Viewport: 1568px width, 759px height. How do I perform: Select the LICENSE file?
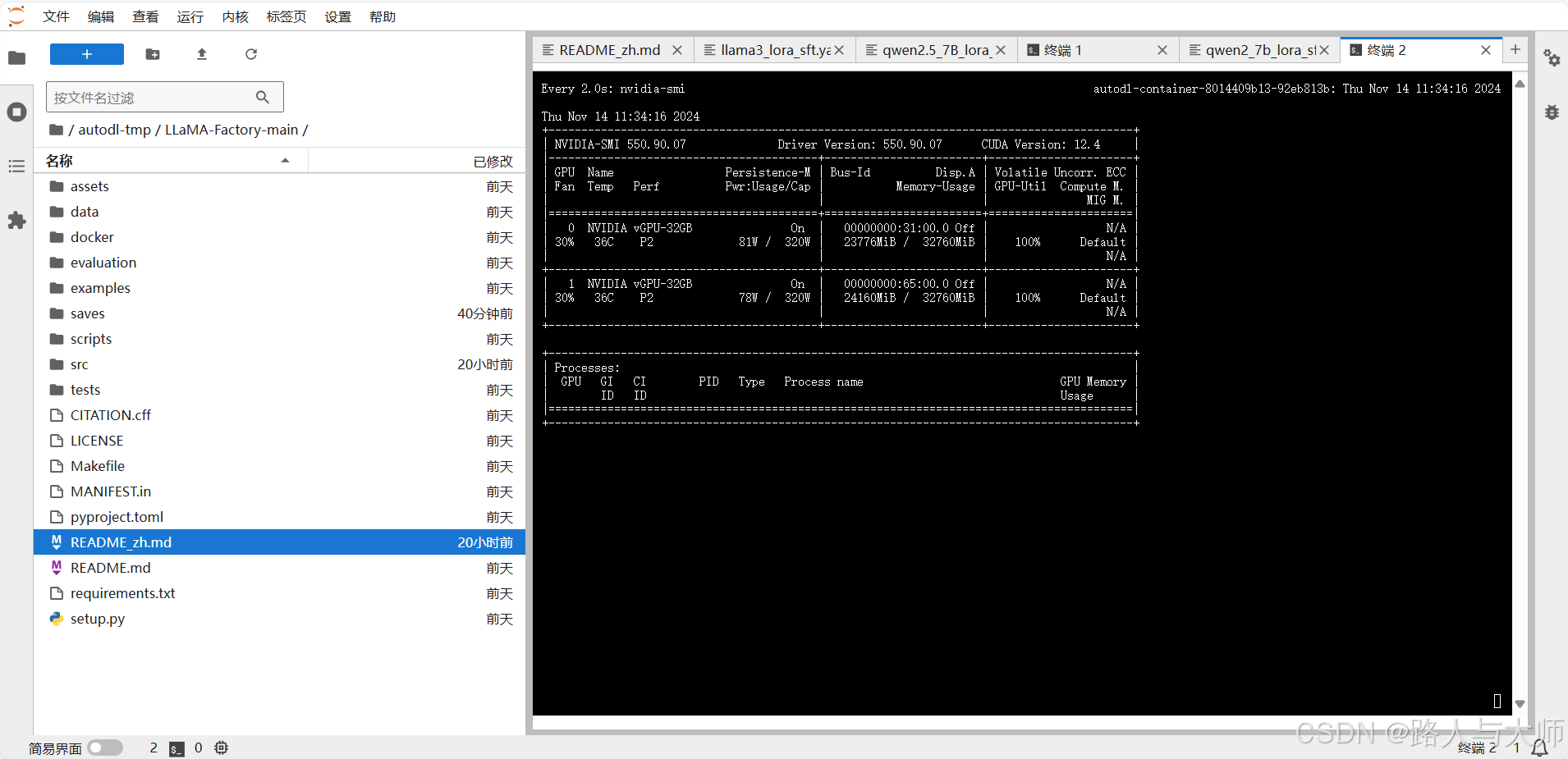(x=279, y=441)
